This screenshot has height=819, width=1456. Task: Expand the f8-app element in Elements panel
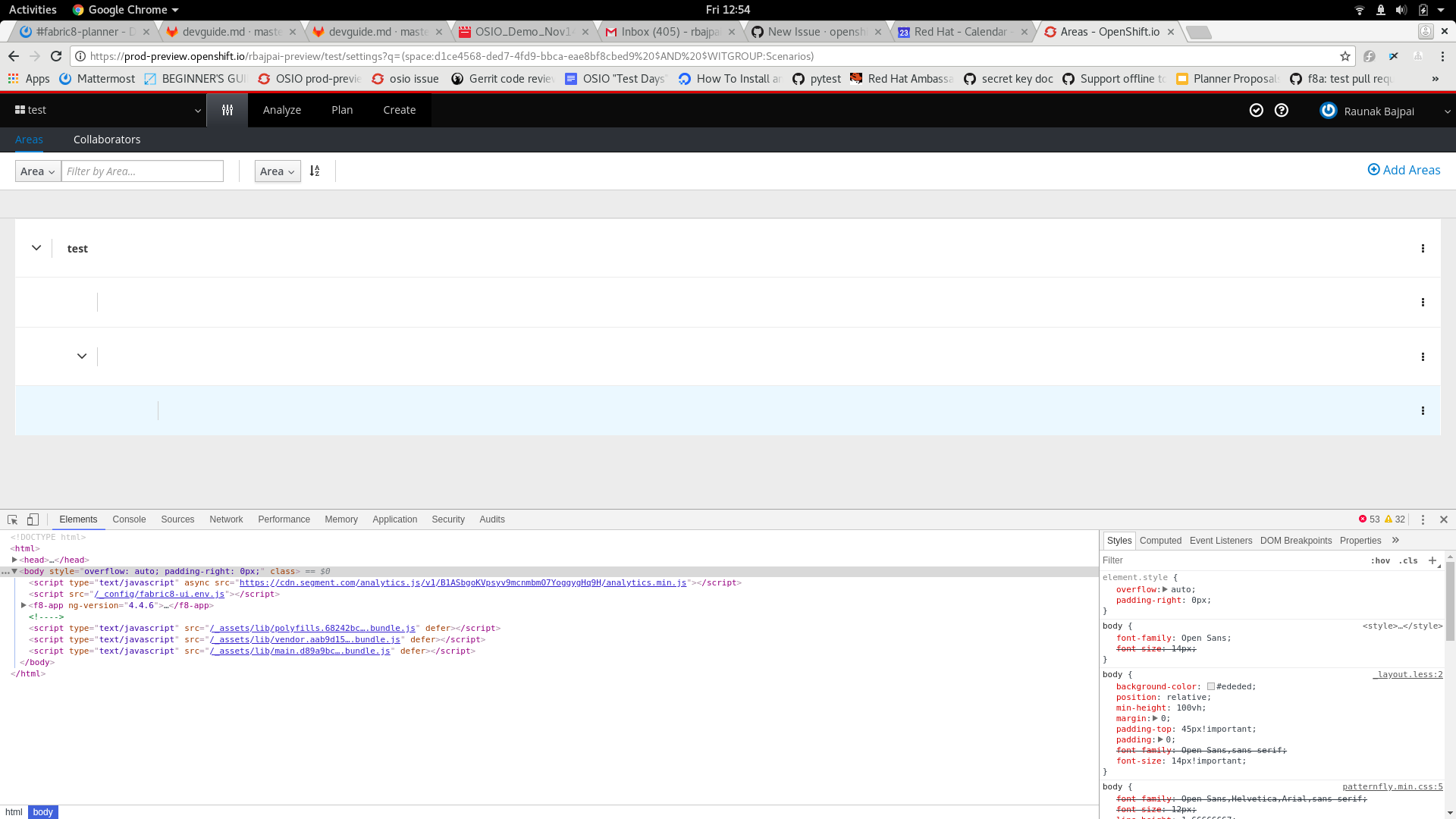24,605
